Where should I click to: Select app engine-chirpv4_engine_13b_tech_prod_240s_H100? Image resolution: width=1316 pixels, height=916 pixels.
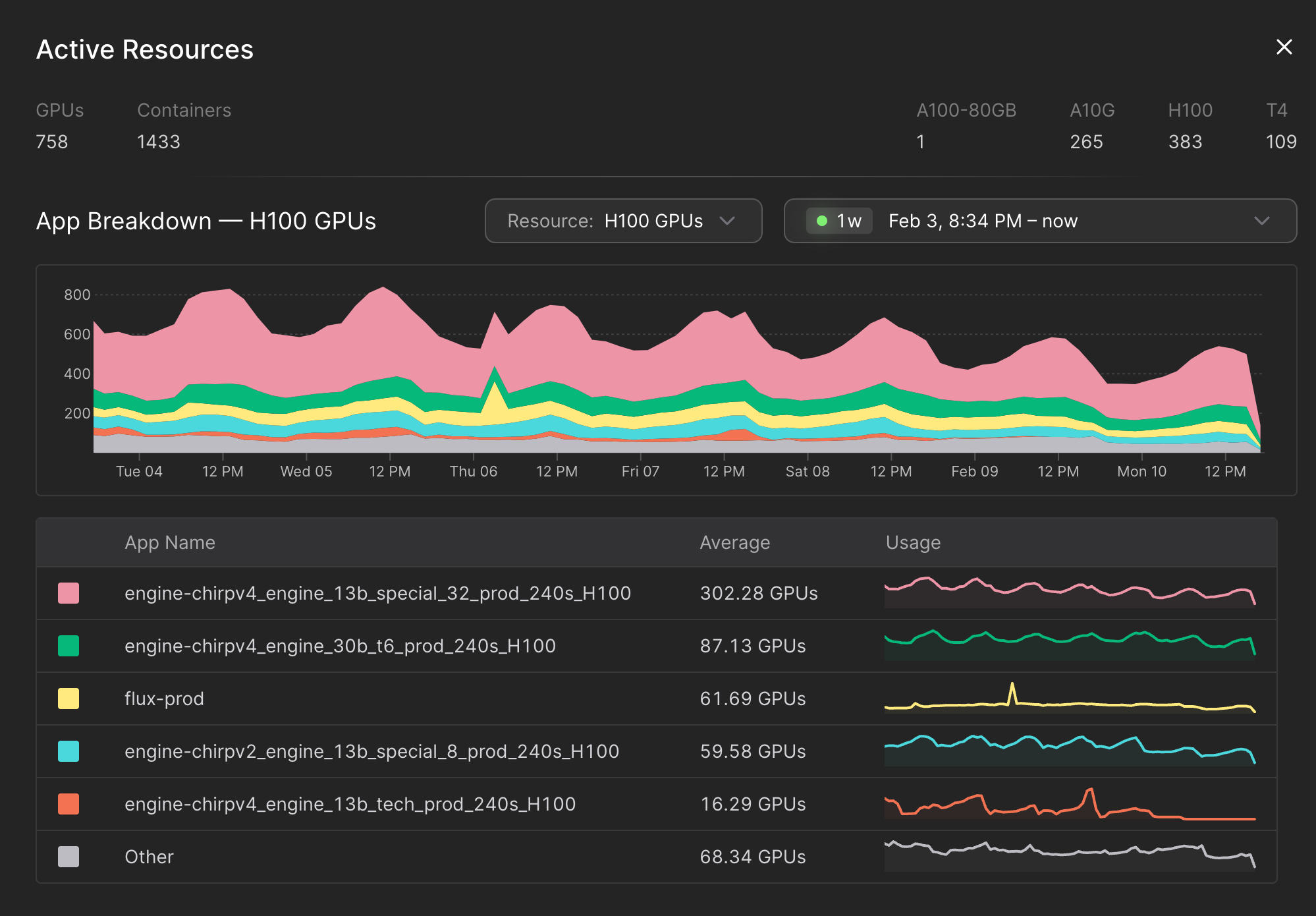coord(350,804)
